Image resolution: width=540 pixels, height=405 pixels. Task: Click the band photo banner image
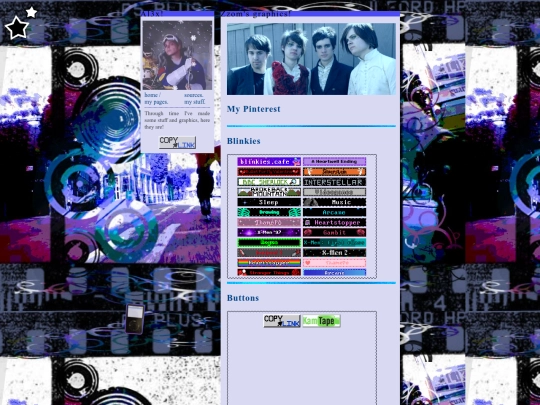coord(311,59)
